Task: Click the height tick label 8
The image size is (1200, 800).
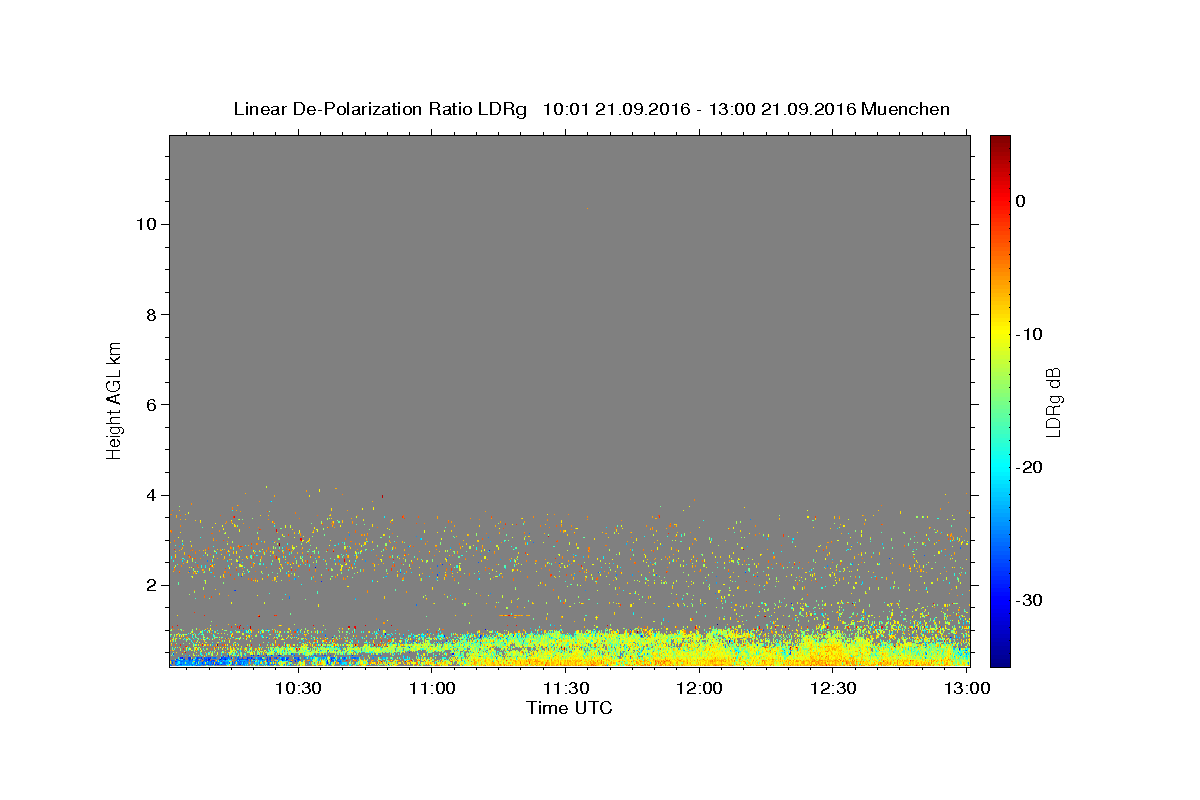Action: click(151, 315)
